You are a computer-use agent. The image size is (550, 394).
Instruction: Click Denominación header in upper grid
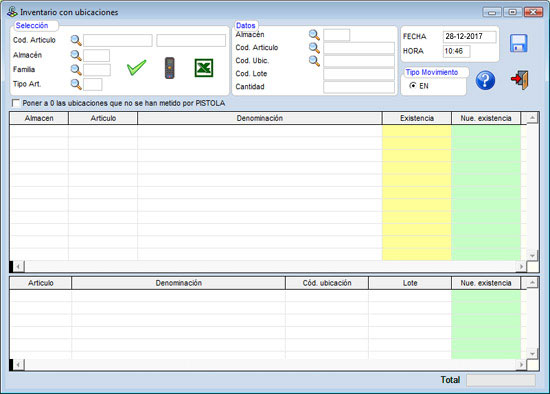(260, 118)
